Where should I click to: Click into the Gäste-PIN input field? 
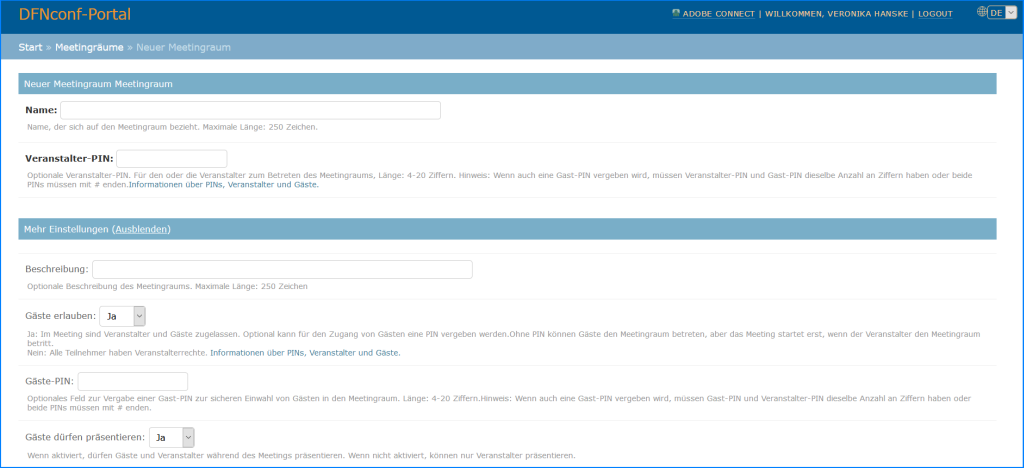pyautogui.click(x=133, y=381)
